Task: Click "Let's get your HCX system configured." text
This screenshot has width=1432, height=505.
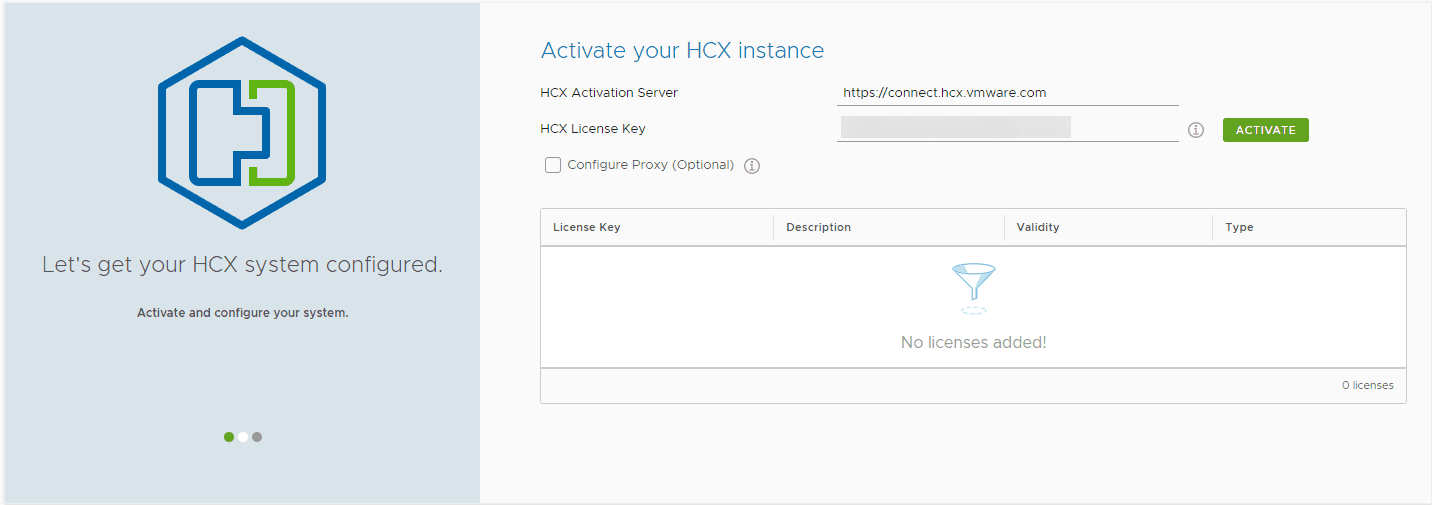Action: (x=242, y=265)
